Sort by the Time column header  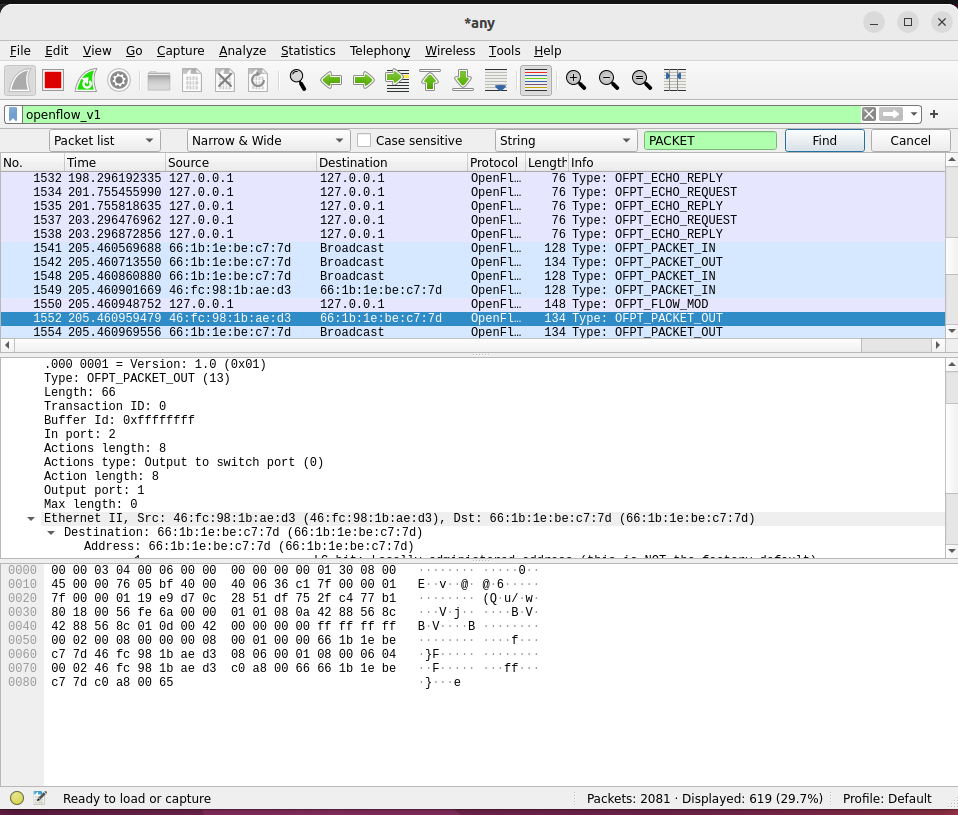(x=114, y=163)
